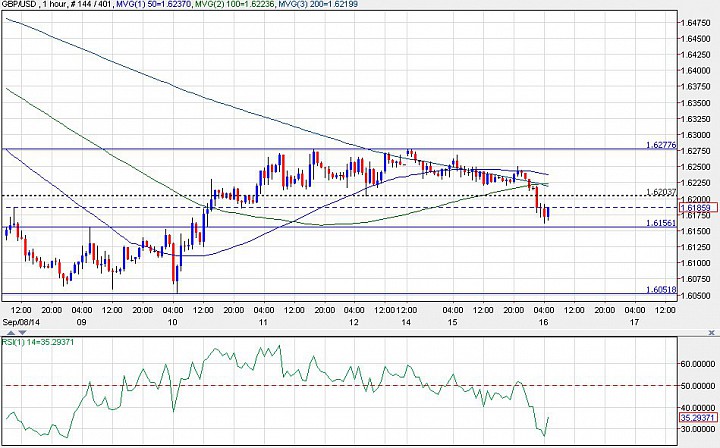
Task: Select the MVG(1) 50=1.62370 legend entry
Action: pos(154,4)
